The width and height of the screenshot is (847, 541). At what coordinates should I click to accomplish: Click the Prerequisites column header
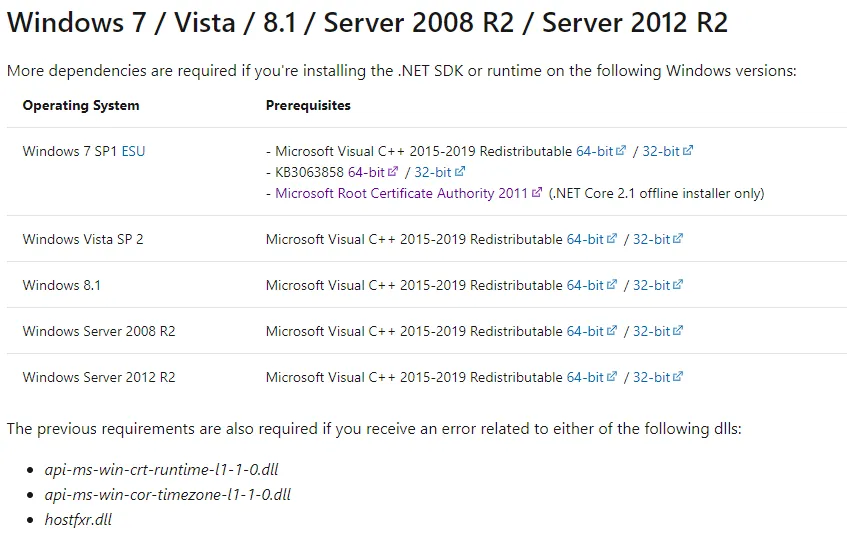[x=308, y=106]
